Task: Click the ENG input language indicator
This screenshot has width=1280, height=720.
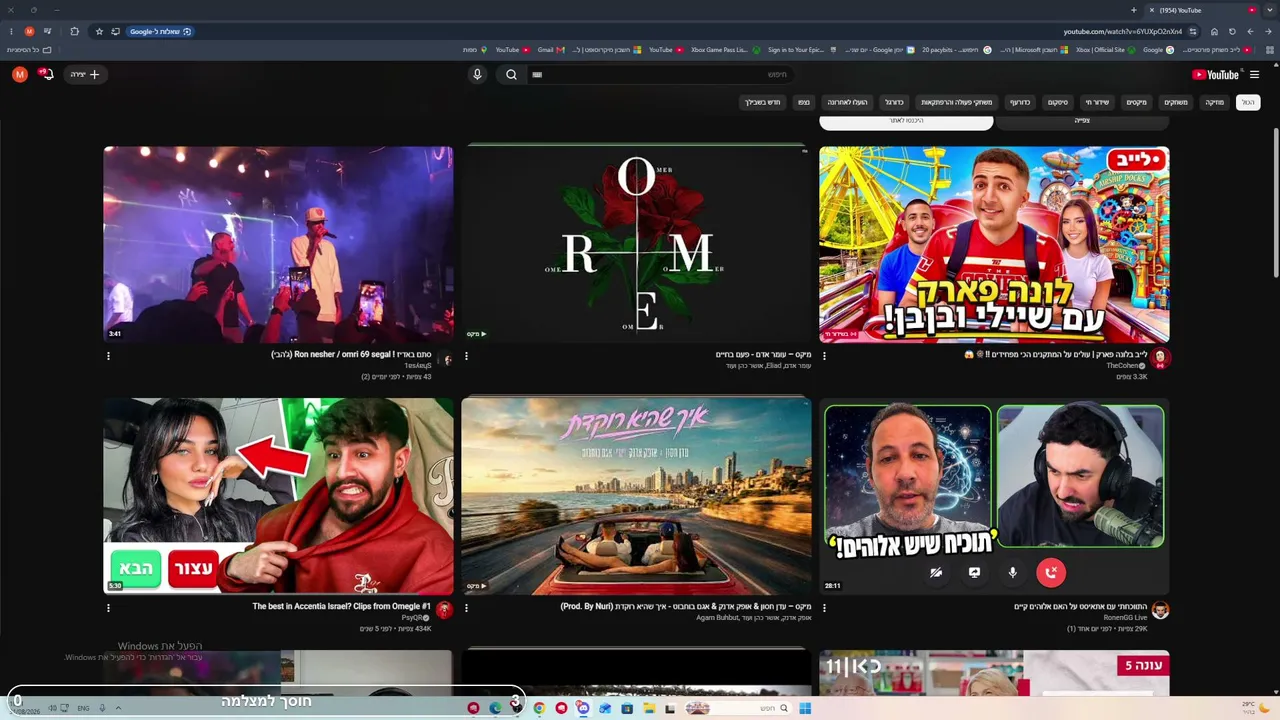Action: pyautogui.click(x=84, y=708)
